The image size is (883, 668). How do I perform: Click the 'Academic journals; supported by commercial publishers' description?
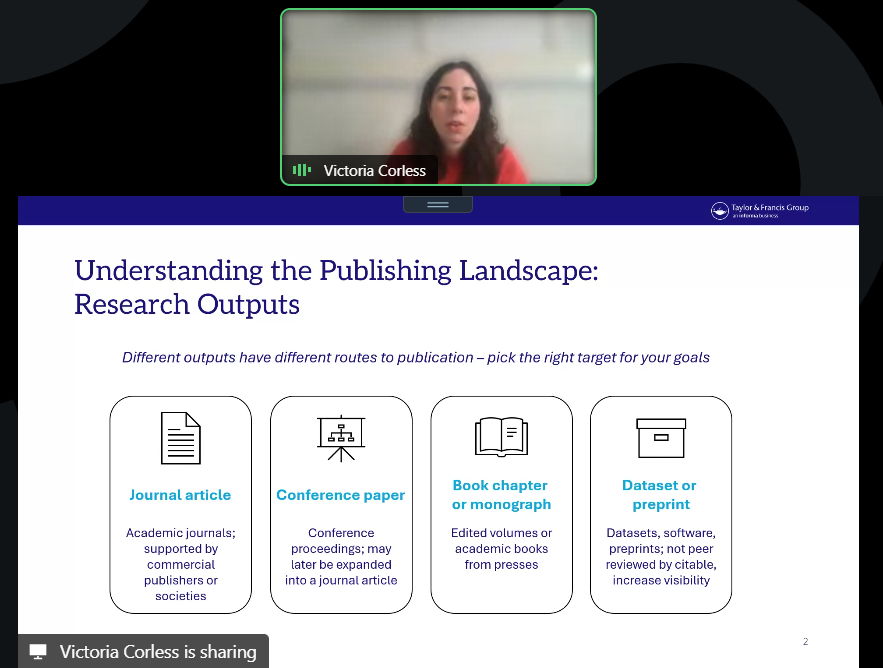pos(181,564)
